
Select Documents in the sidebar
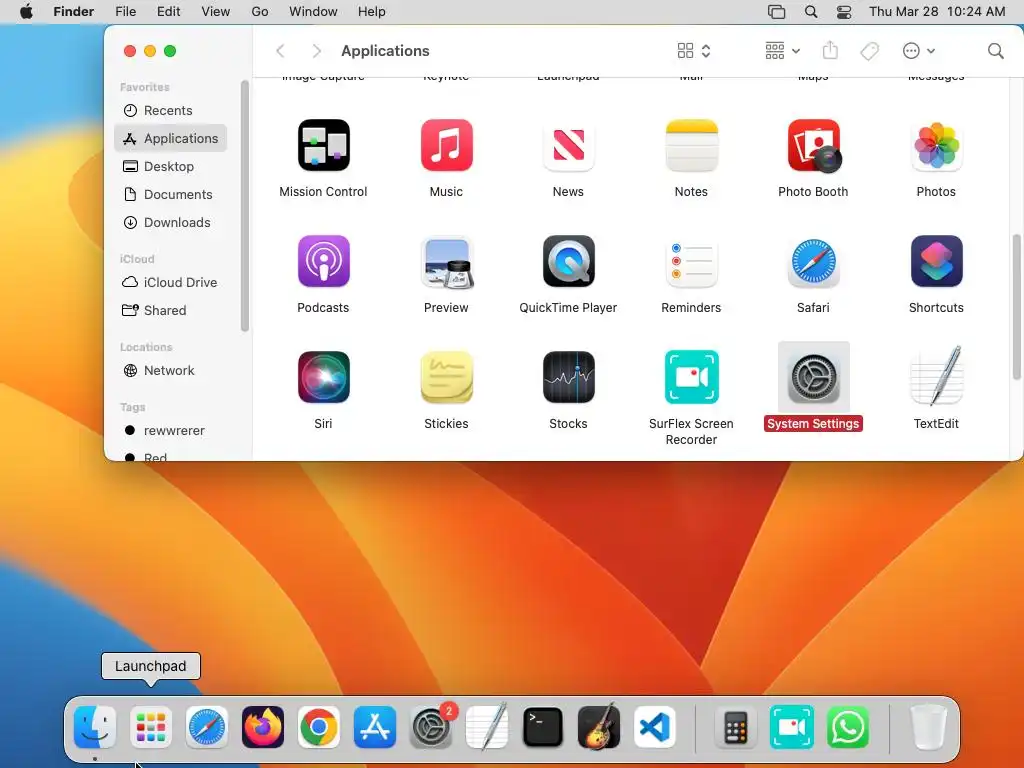click(170, 195)
